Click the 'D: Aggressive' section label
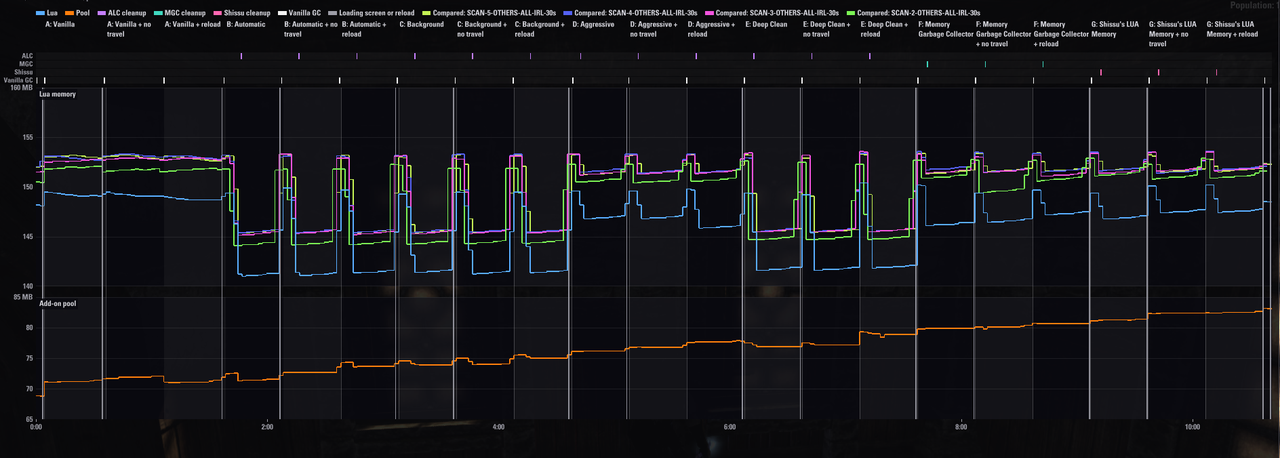Viewport: 1280px width, 458px height. point(594,24)
